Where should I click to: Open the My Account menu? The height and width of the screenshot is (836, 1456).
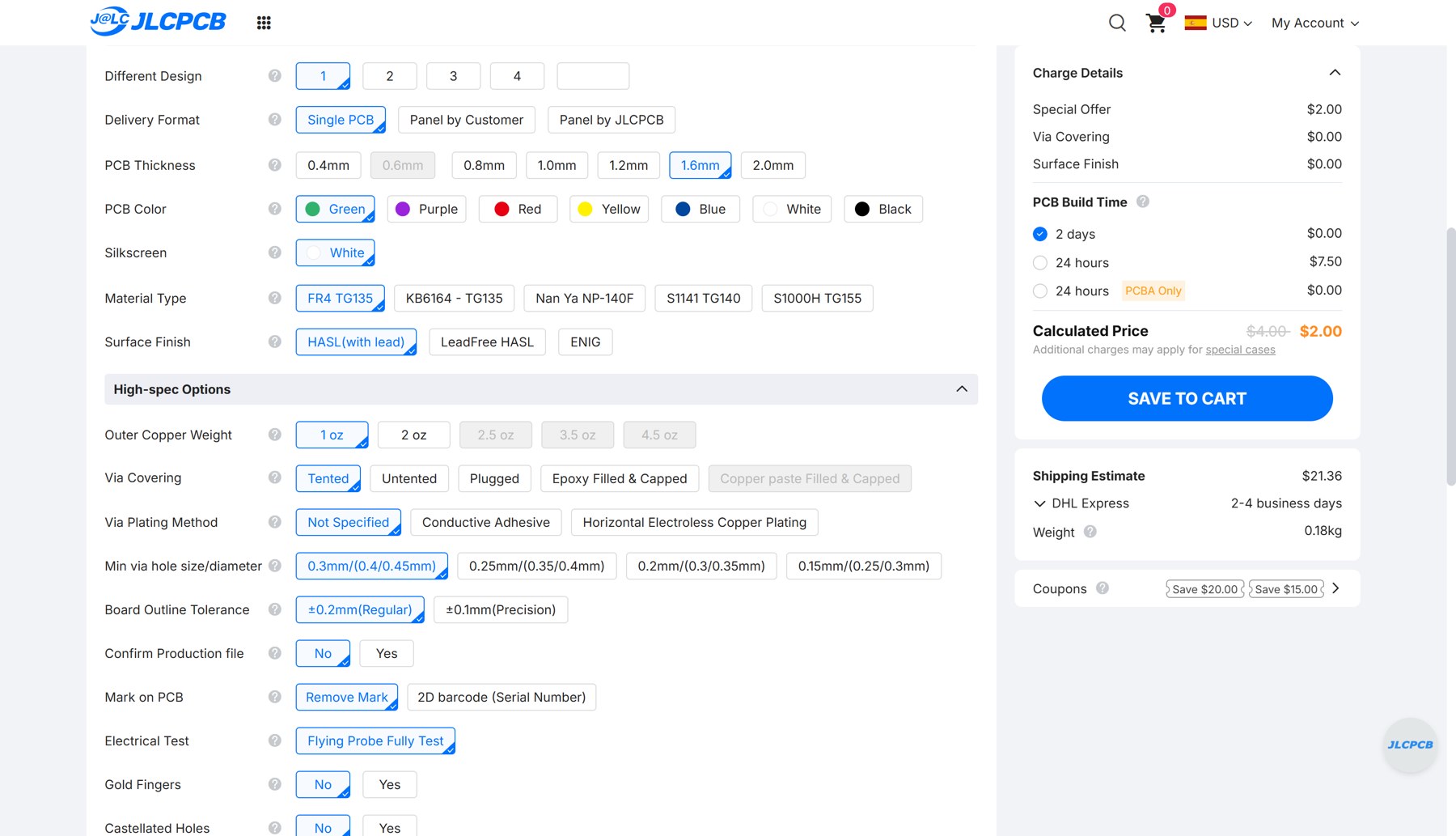pos(1315,23)
